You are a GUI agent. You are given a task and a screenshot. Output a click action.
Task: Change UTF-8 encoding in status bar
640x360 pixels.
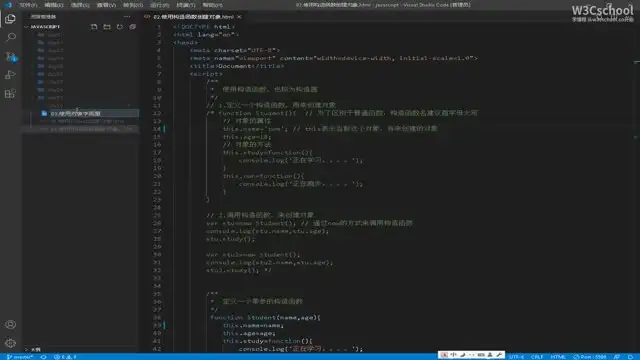(516, 357)
